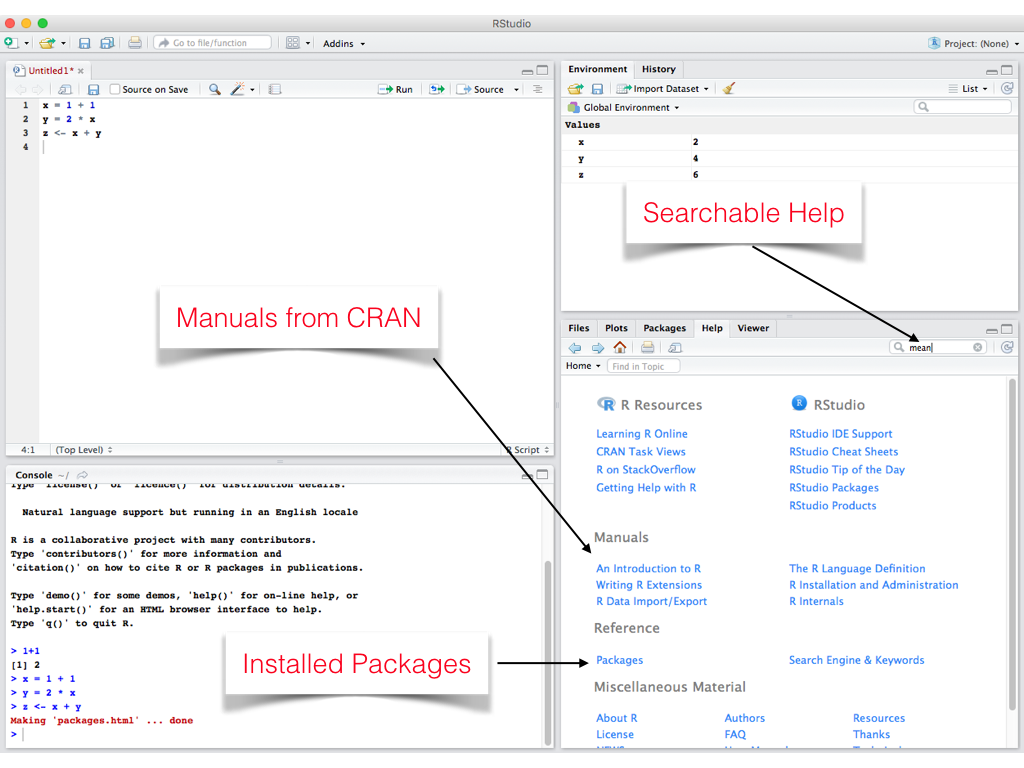Switch to the History tab
This screenshot has width=1024, height=768.
click(x=658, y=69)
